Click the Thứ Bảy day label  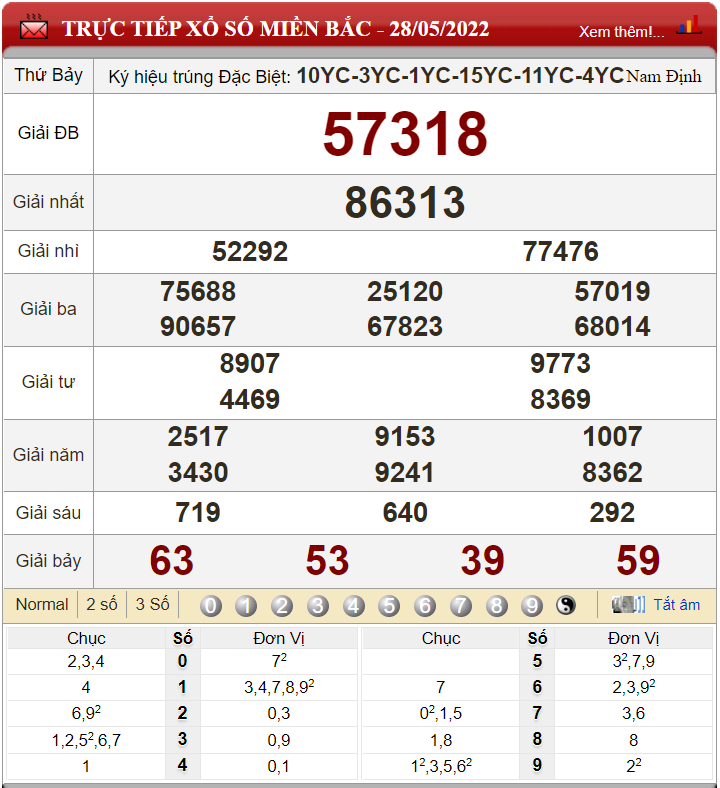point(48,75)
